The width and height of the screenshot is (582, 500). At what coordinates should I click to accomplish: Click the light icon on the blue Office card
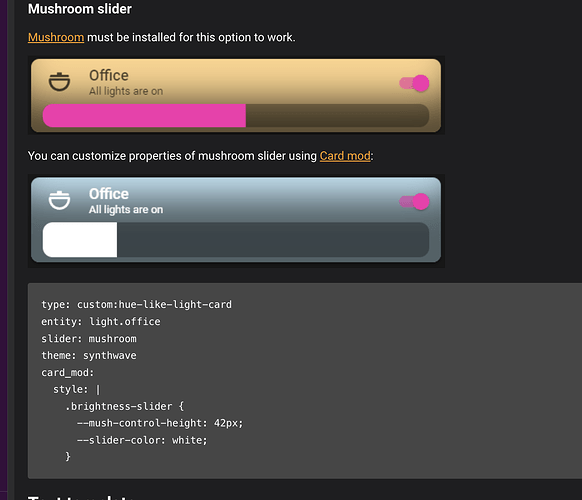pos(59,200)
